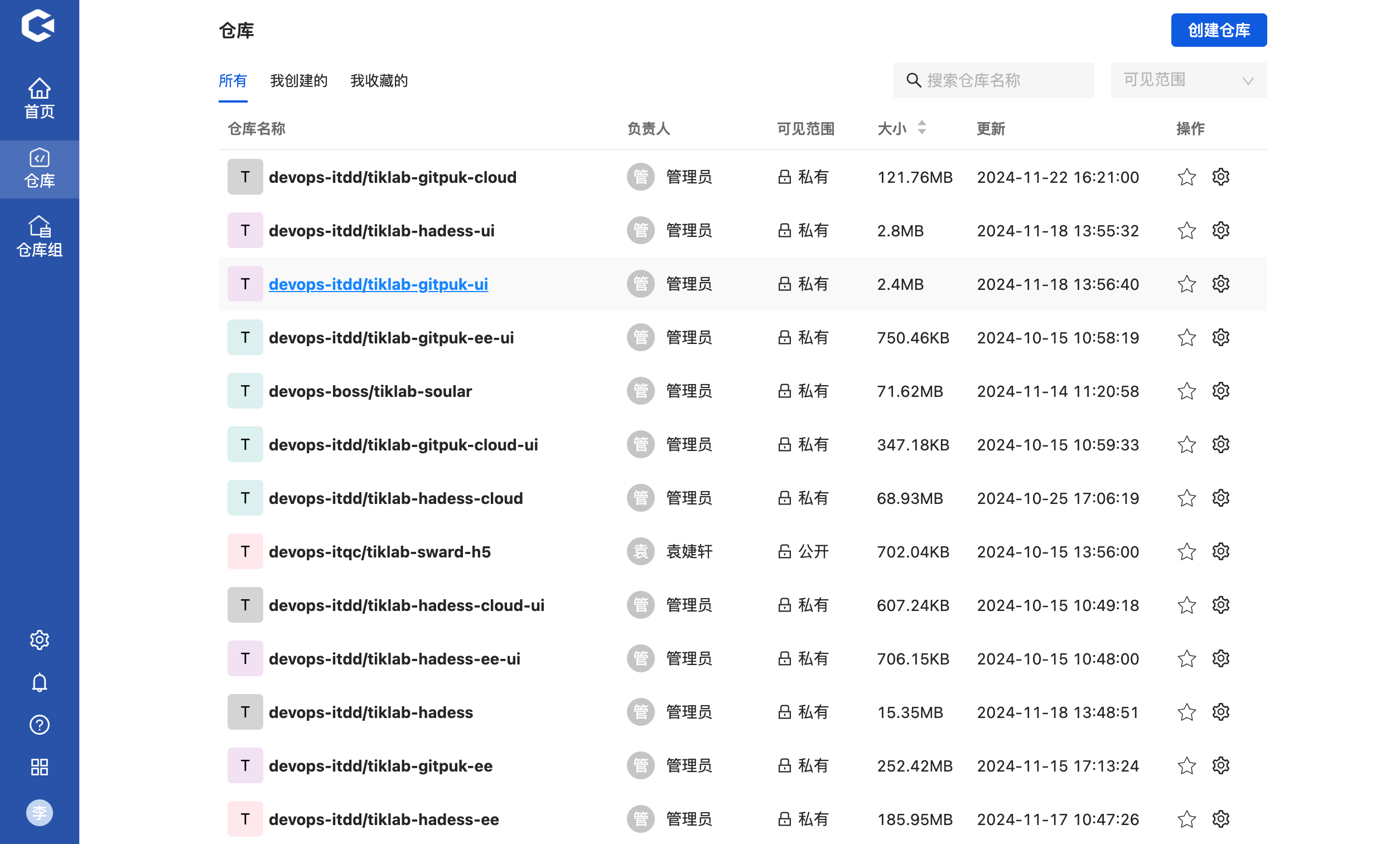1400x844 pixels.
Task: Open settings for devops-itdd/tiklab-hadess repository
Action: (x=1220, y=712)
